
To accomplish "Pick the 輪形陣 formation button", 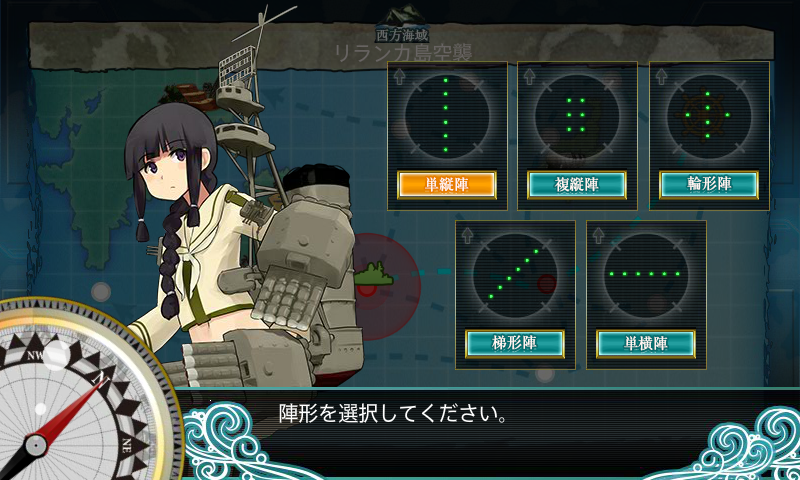I will 709,184.
